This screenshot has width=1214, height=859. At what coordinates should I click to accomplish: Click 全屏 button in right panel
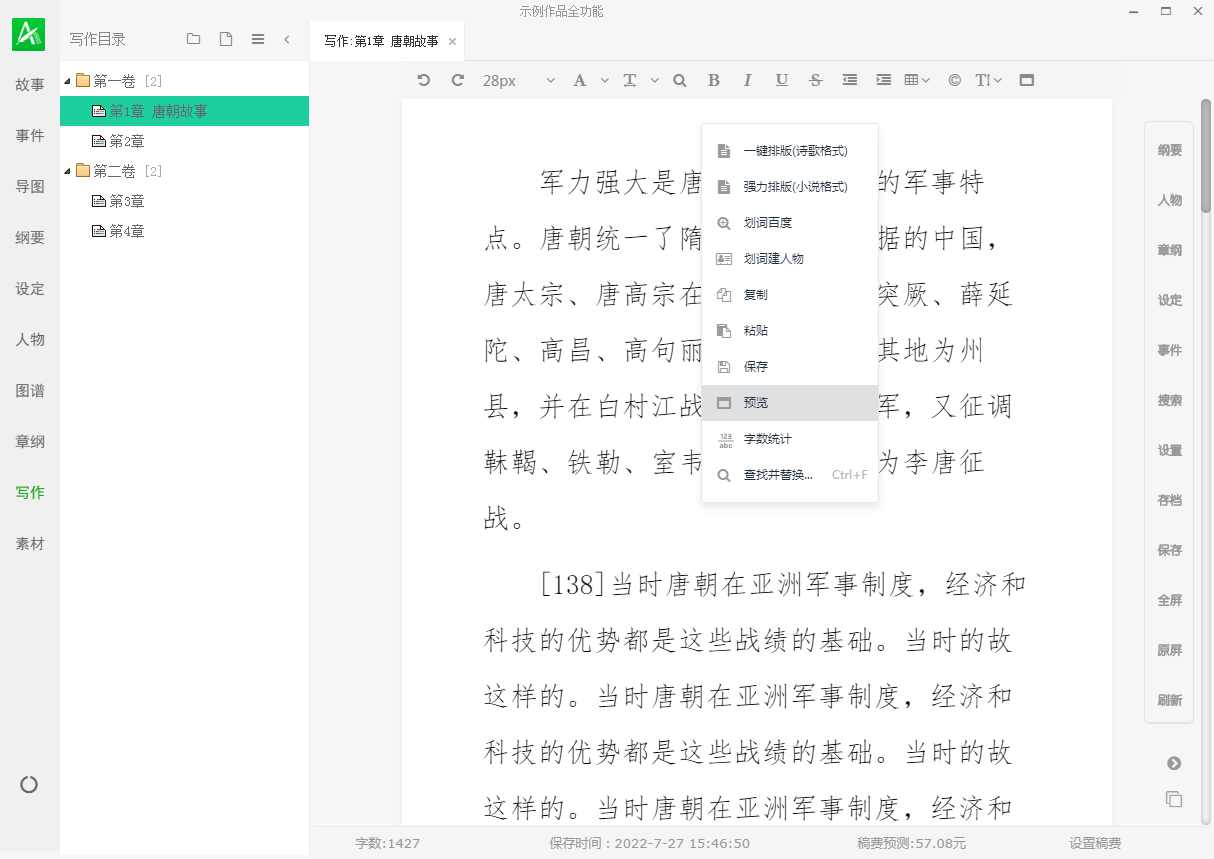(1169, 600)
